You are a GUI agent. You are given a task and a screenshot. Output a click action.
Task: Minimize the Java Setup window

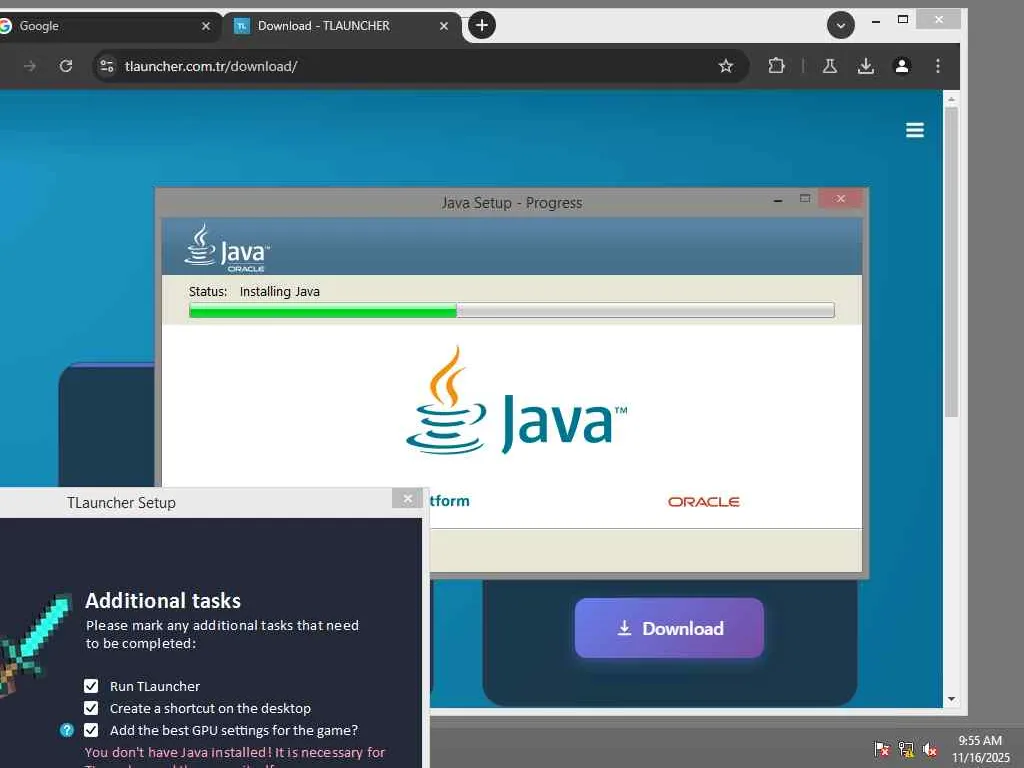(778, 200)
